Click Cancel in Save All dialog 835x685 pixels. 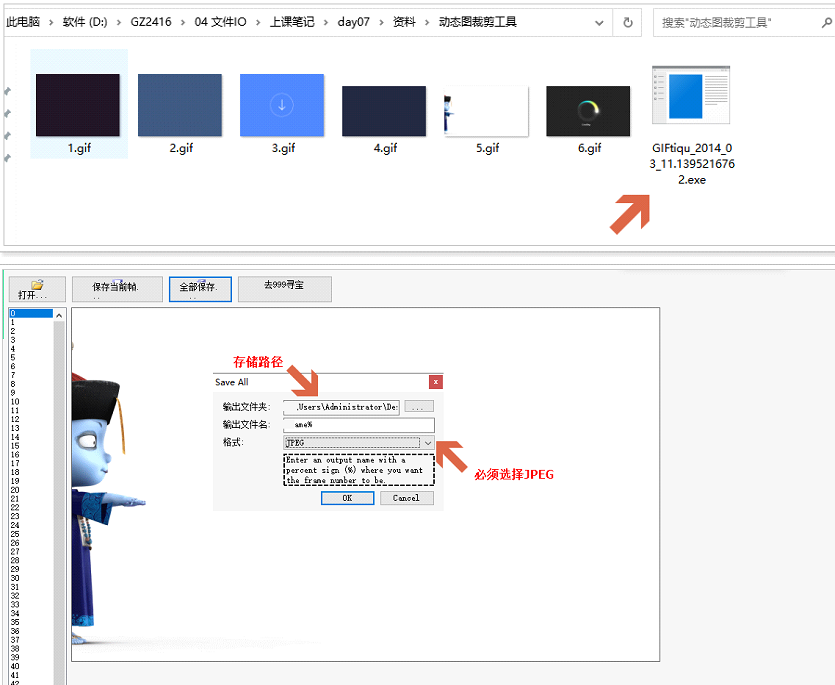click(x=406, y=498)
